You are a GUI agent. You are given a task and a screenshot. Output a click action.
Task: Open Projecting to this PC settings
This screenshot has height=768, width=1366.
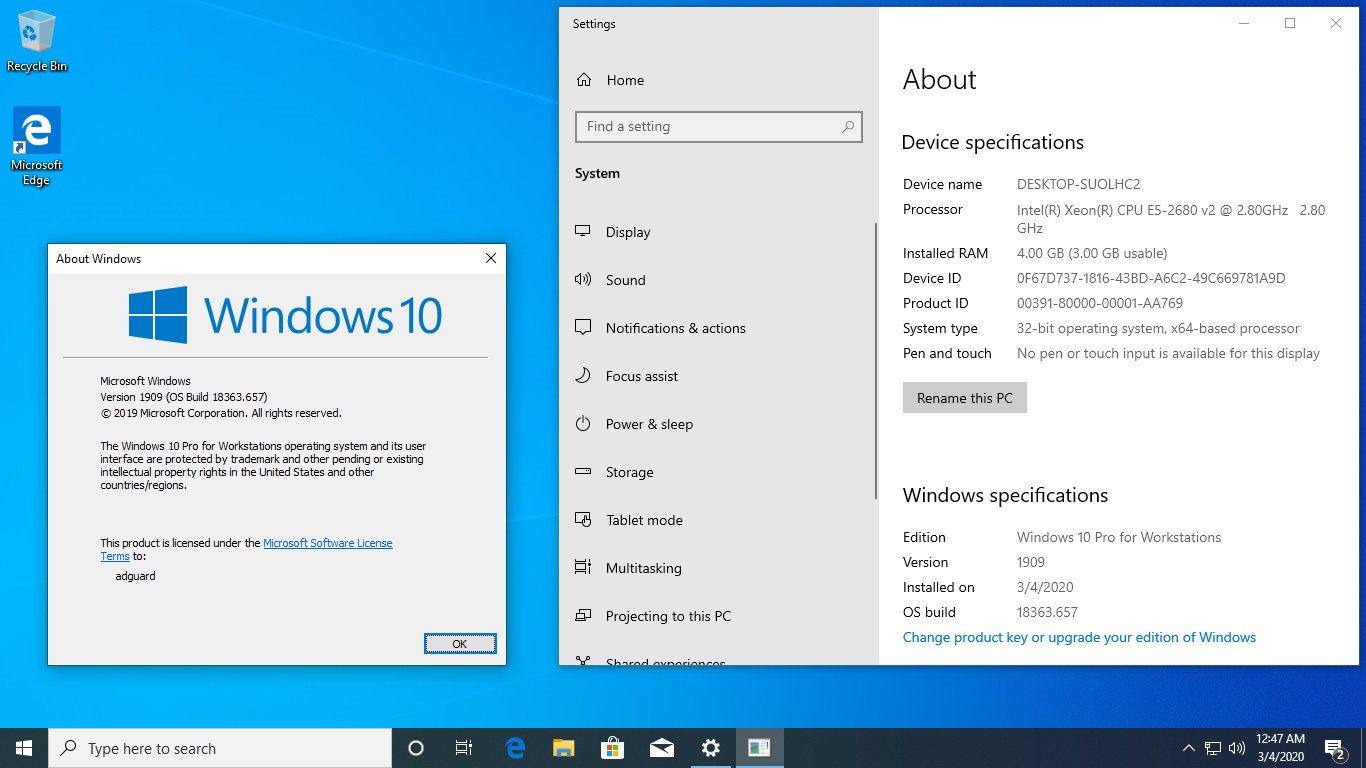click(x=669, y=616)
